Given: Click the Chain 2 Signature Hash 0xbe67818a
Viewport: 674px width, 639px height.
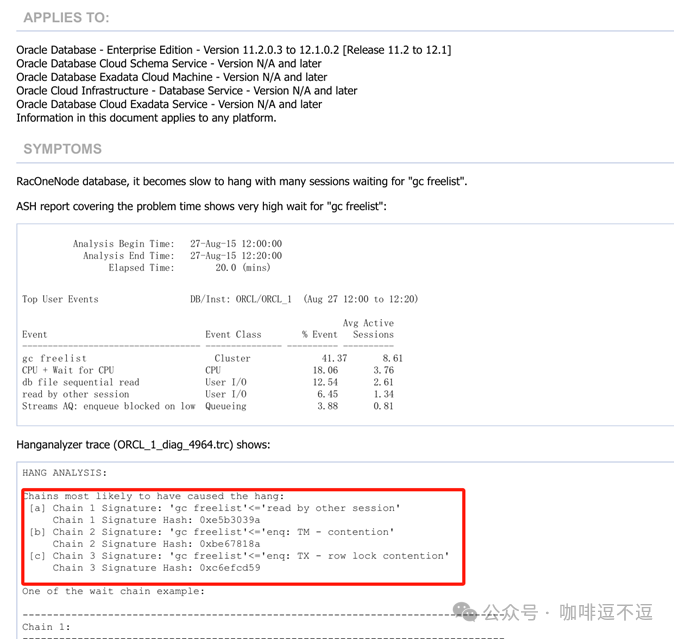Looking at the screenshot, I should click(156, 544).
